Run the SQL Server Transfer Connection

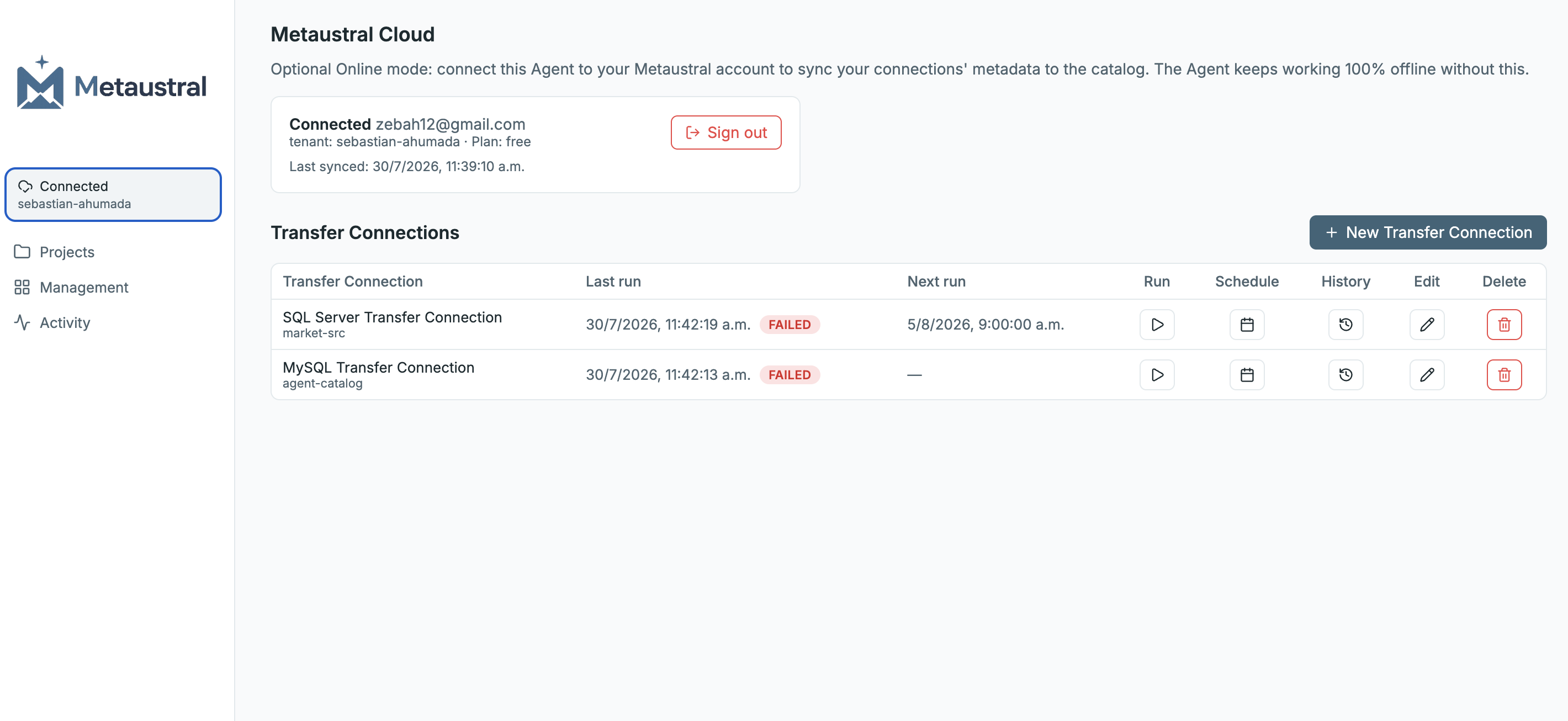[1157, 324]
